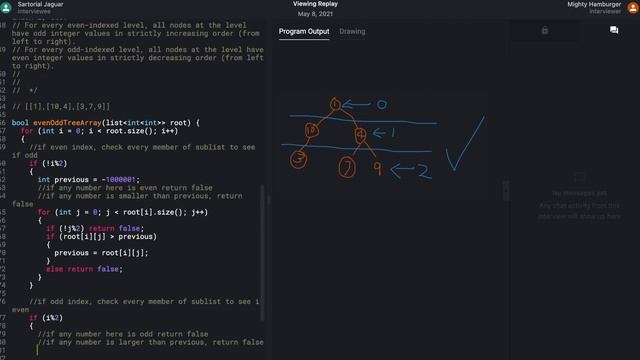Click the 'if (i%2)' code line
Screen dimensions: 640x360
(x=46, y=318)
